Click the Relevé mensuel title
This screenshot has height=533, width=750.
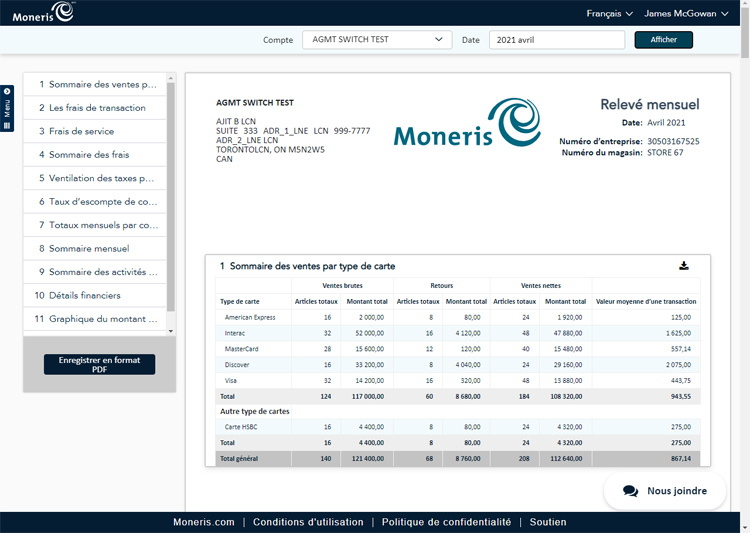650,104
